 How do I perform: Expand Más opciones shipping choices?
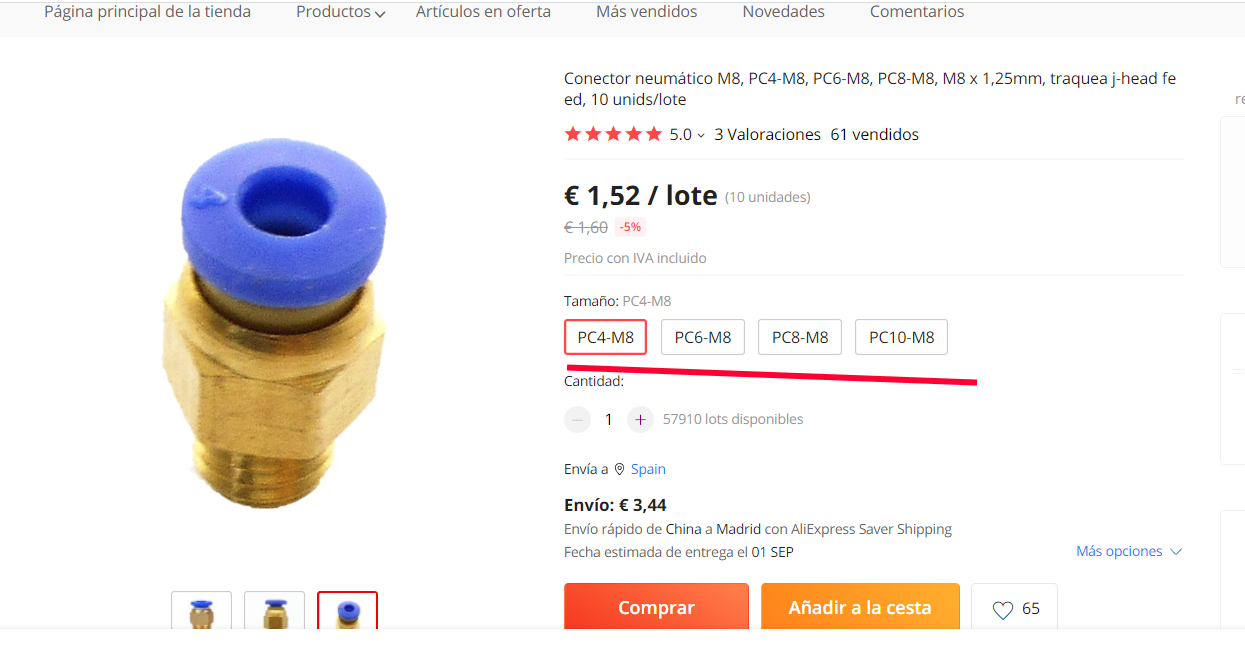click(x=1129, y=551)
